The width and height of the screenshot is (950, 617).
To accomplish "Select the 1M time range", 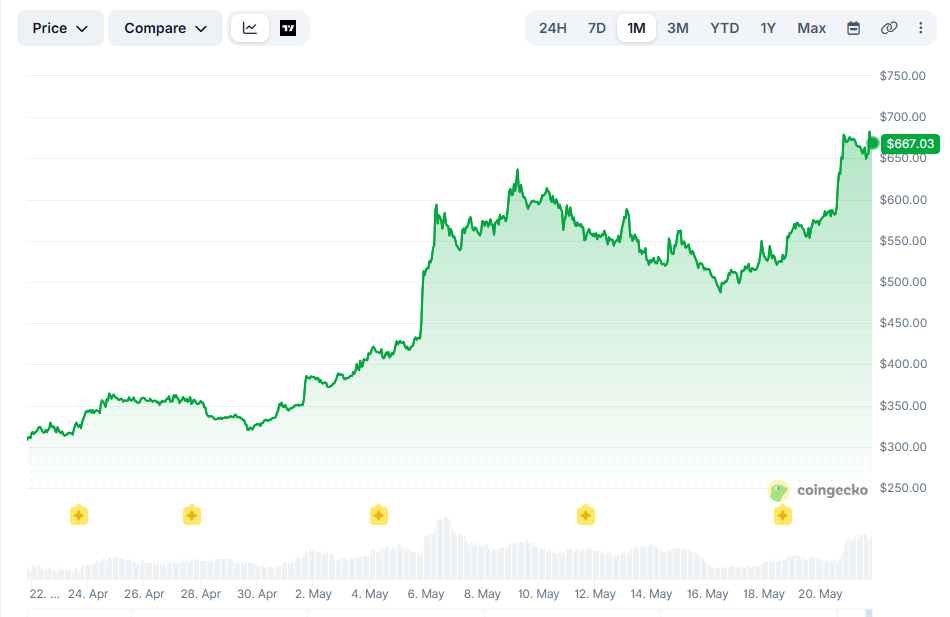I will coord(636,28).
